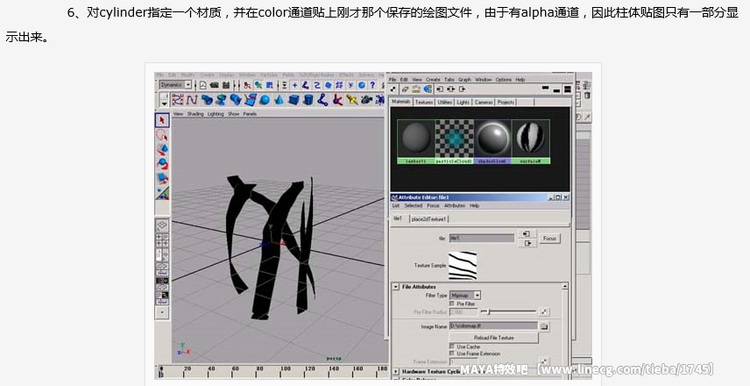Select the arrow Select tool in toolbox

[162, 120]
